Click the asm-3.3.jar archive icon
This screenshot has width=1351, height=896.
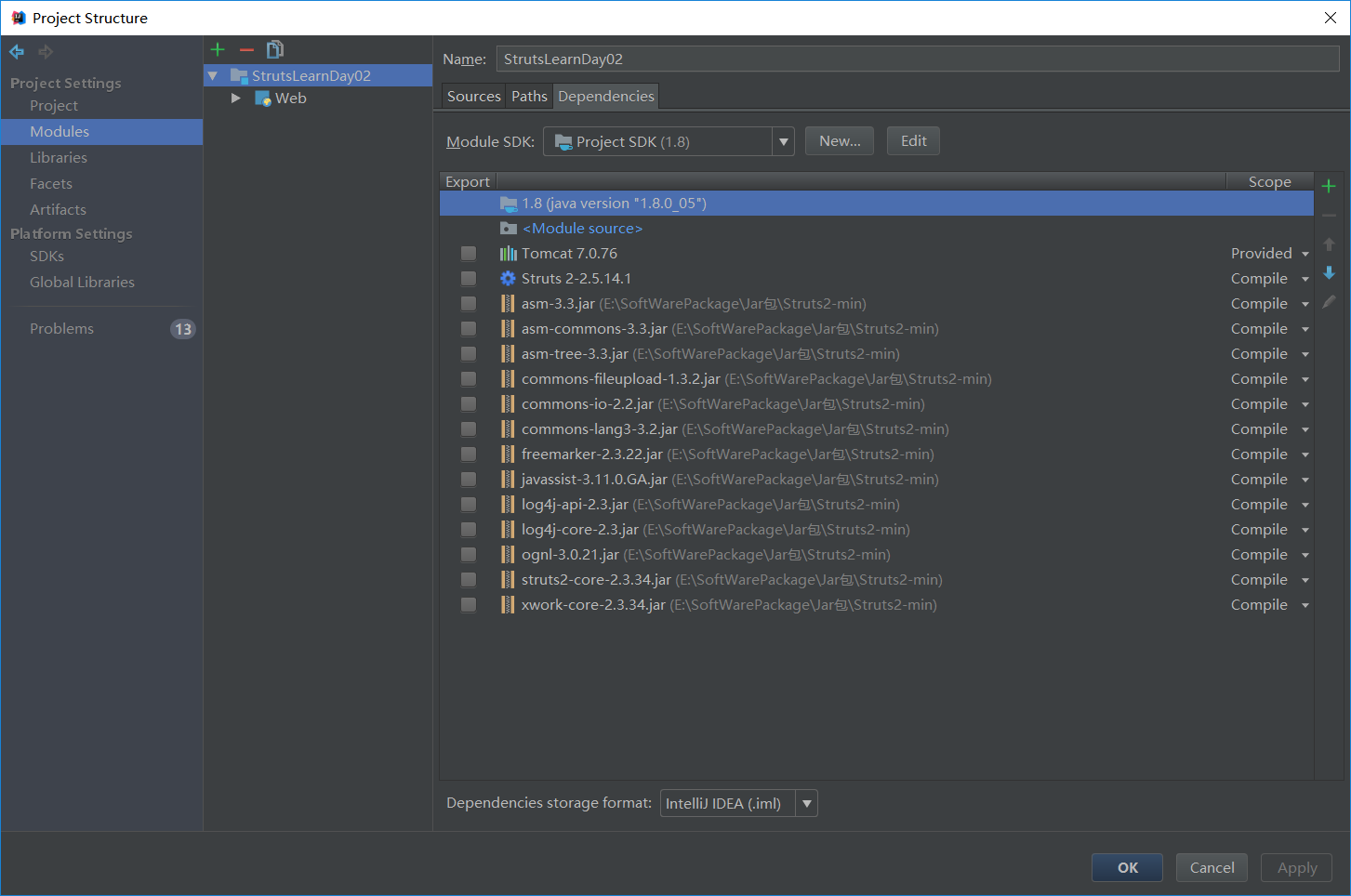(x=508, y=304)
